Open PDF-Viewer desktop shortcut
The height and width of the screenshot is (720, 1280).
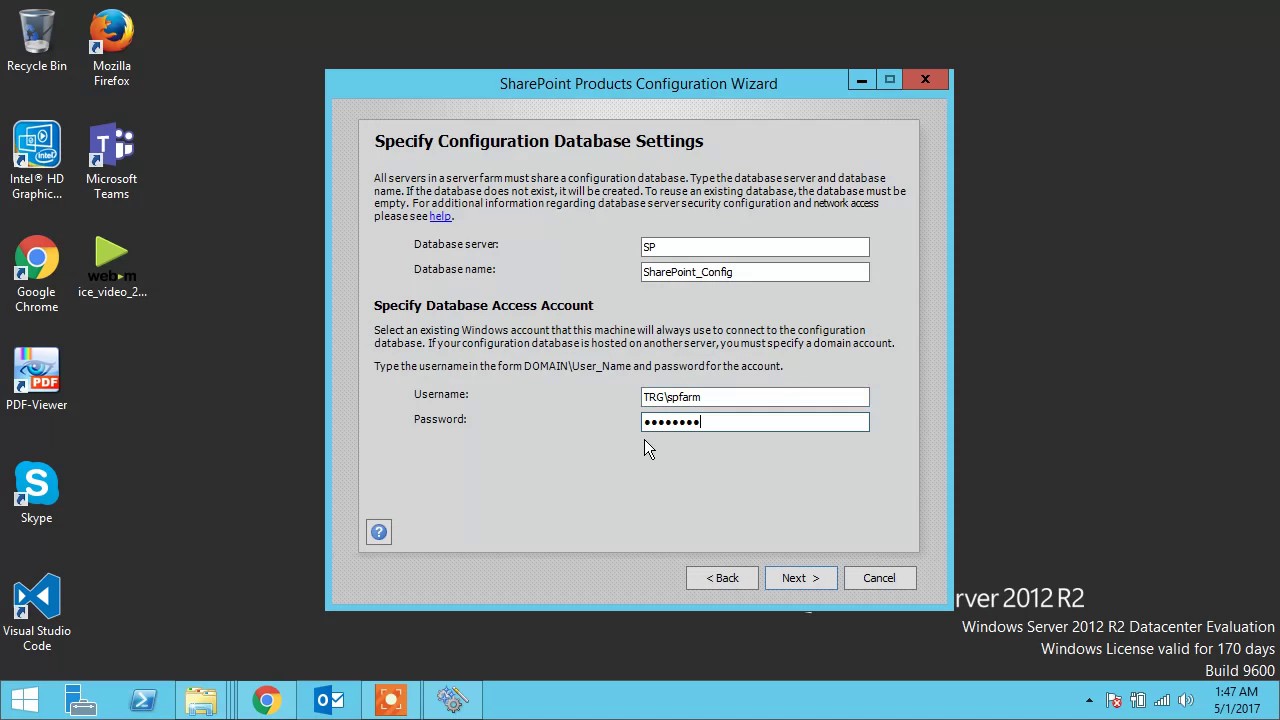pyautogui.click(x=37, y=380)
